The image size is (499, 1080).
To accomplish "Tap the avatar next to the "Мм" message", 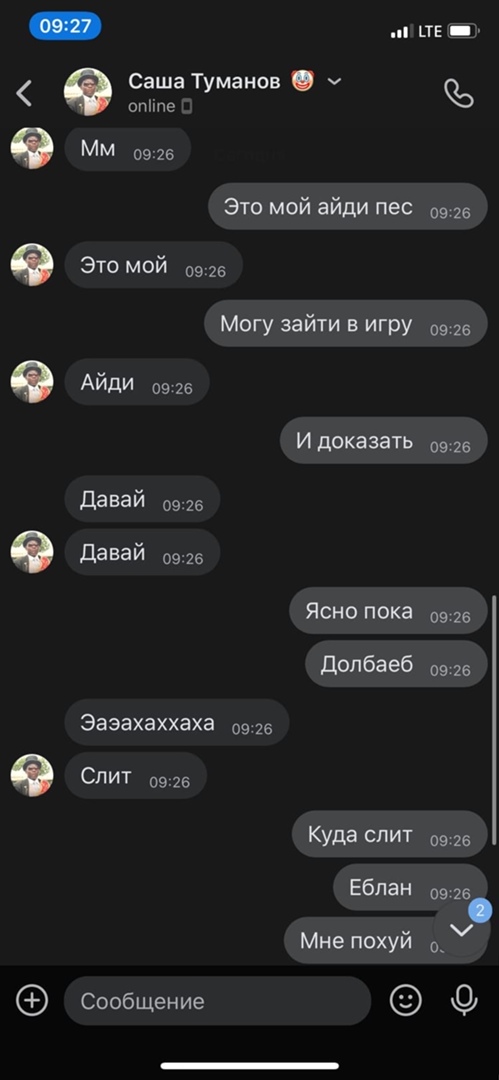I will coord(32,148).
